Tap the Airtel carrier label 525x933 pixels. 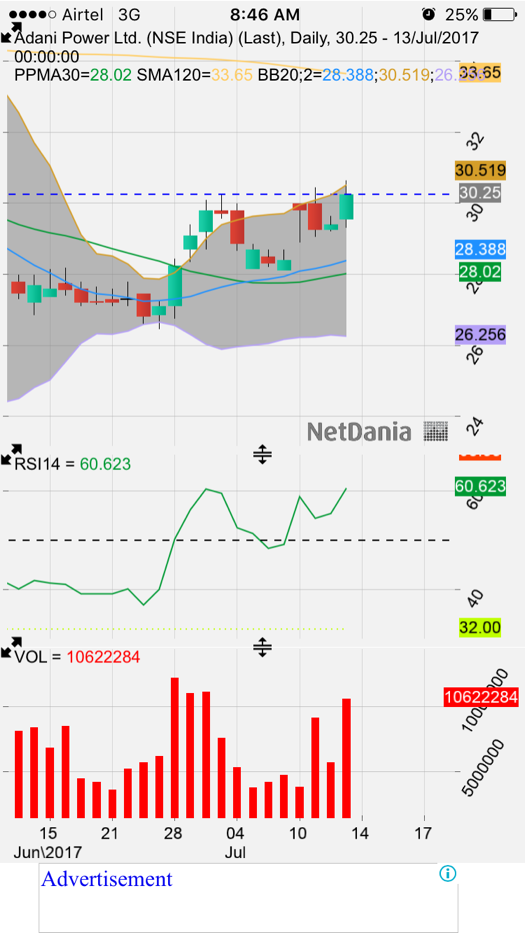[83, 14]
